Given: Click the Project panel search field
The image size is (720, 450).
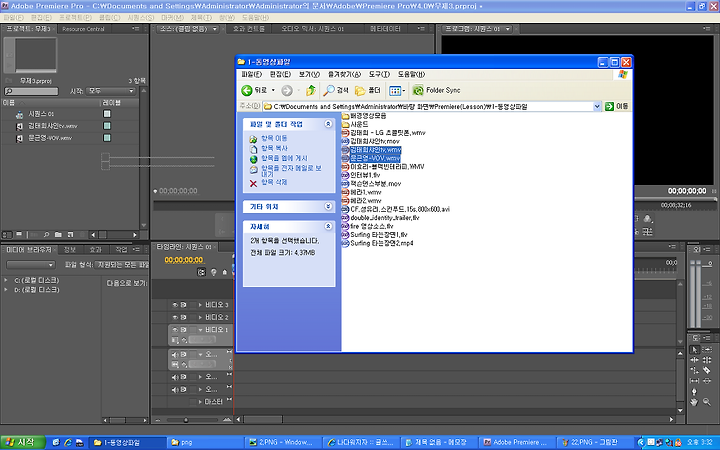Looking at the screenshot, I should click(31, 91).
